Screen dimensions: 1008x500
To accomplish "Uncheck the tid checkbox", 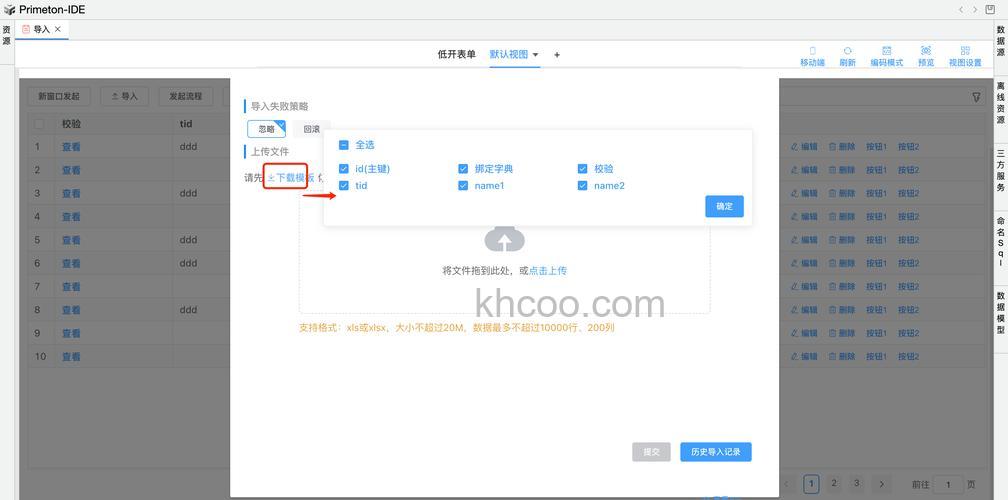I will coord(344,186).
